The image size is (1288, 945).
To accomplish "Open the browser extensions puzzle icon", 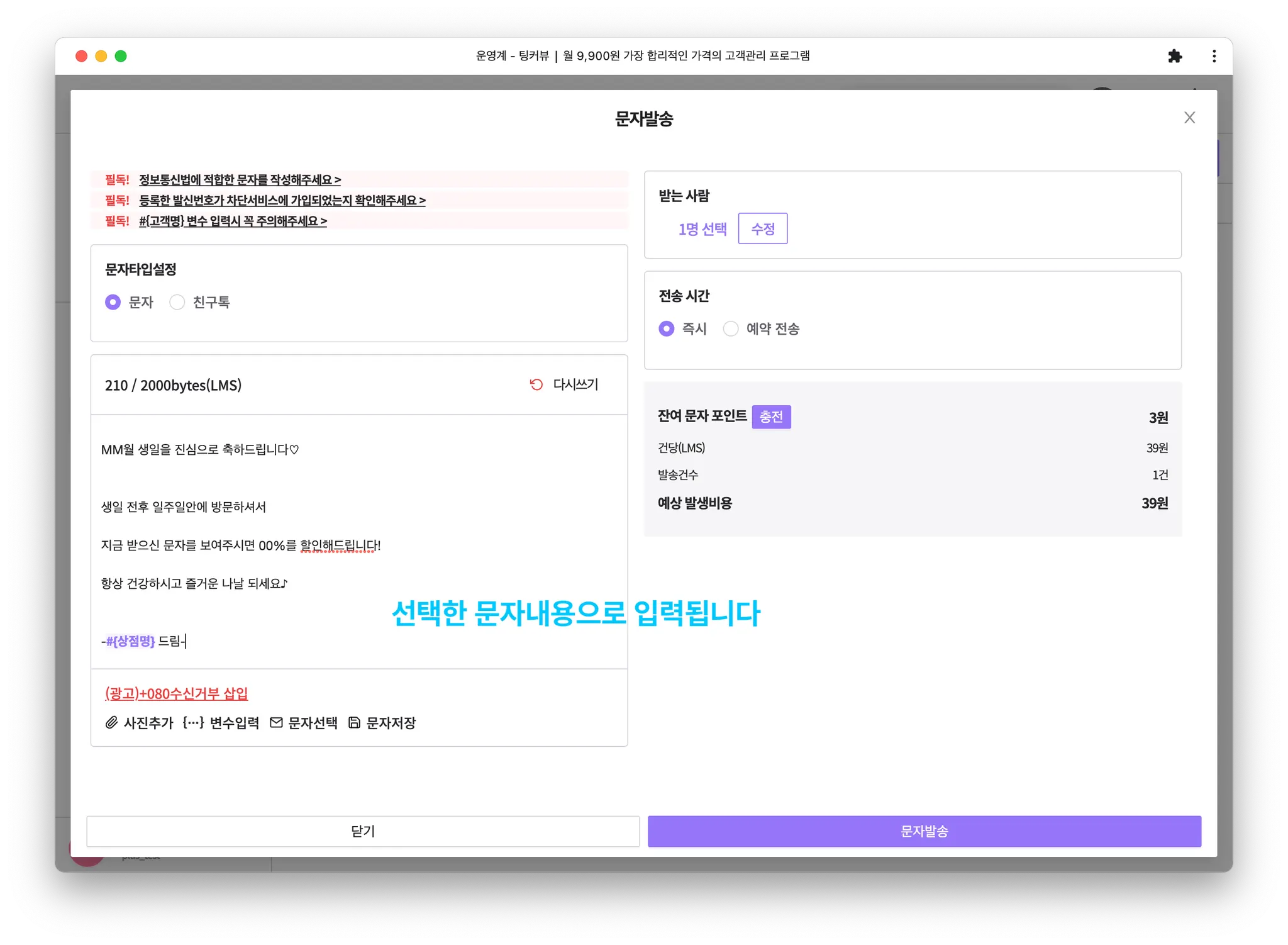I will click(x=1175, y=56).
